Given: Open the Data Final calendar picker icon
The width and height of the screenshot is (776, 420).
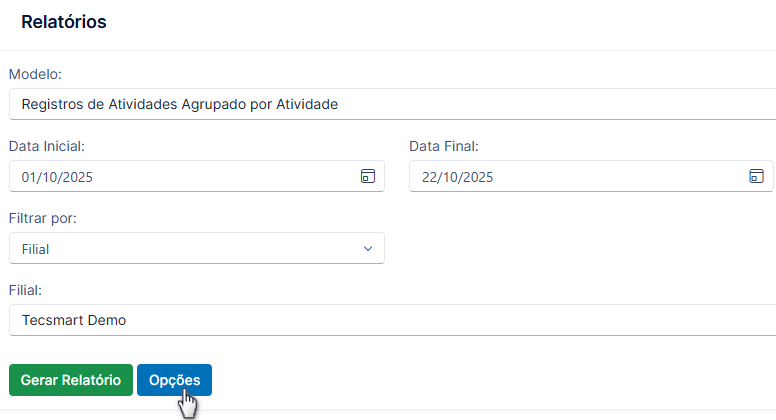Looking at the screenshot, I should [756, 176].
